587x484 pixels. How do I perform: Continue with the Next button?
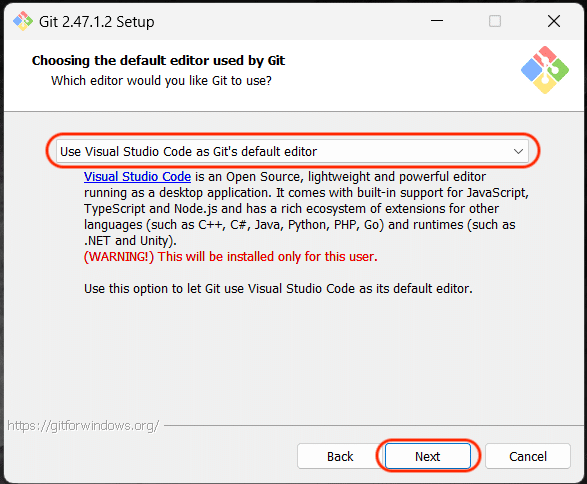pos(428,456)
